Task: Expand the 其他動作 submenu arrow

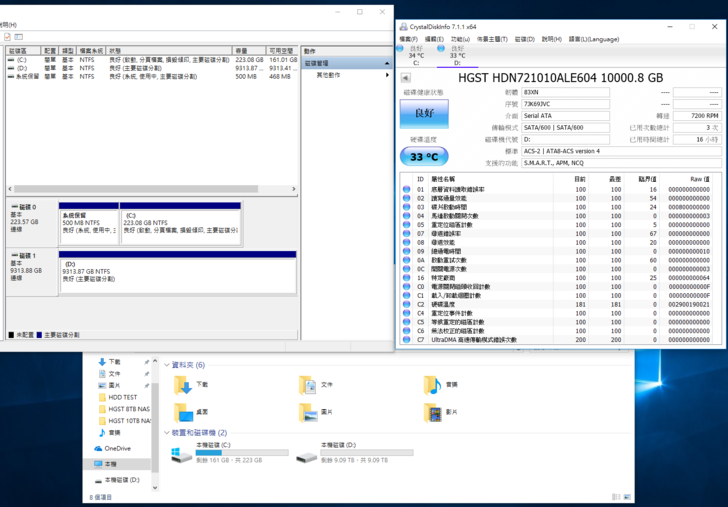Action: [388, 75]
